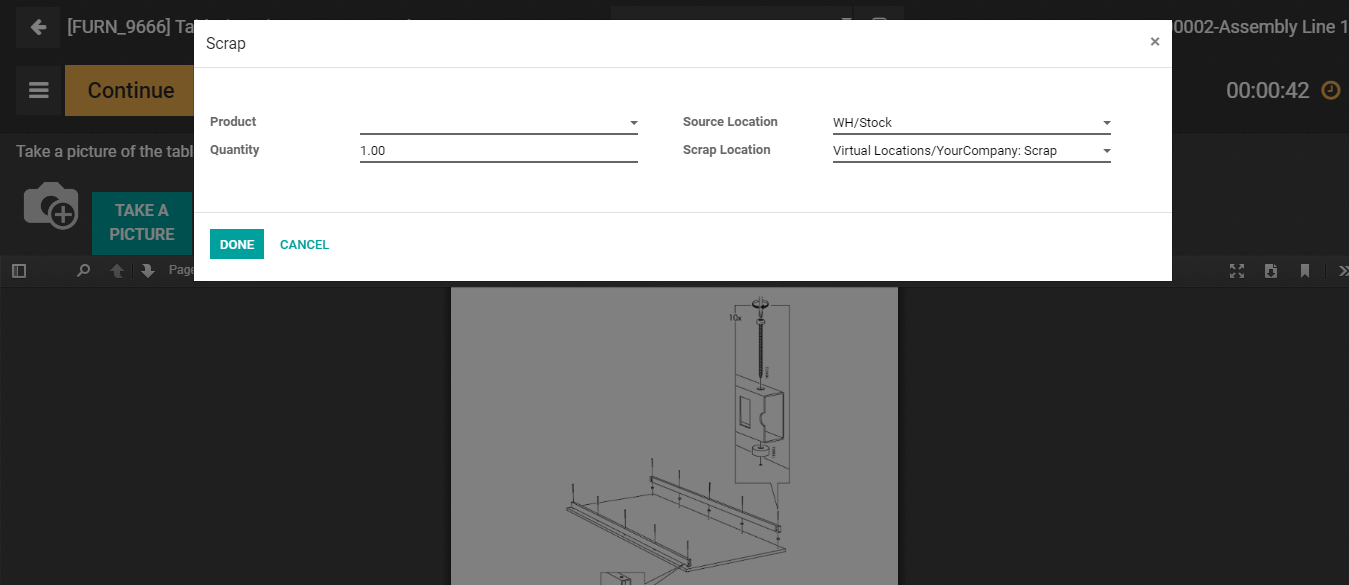This screenshot has width=1349, height=585.
Task: Click the CANCEL button
Action: tap(304, 245)
